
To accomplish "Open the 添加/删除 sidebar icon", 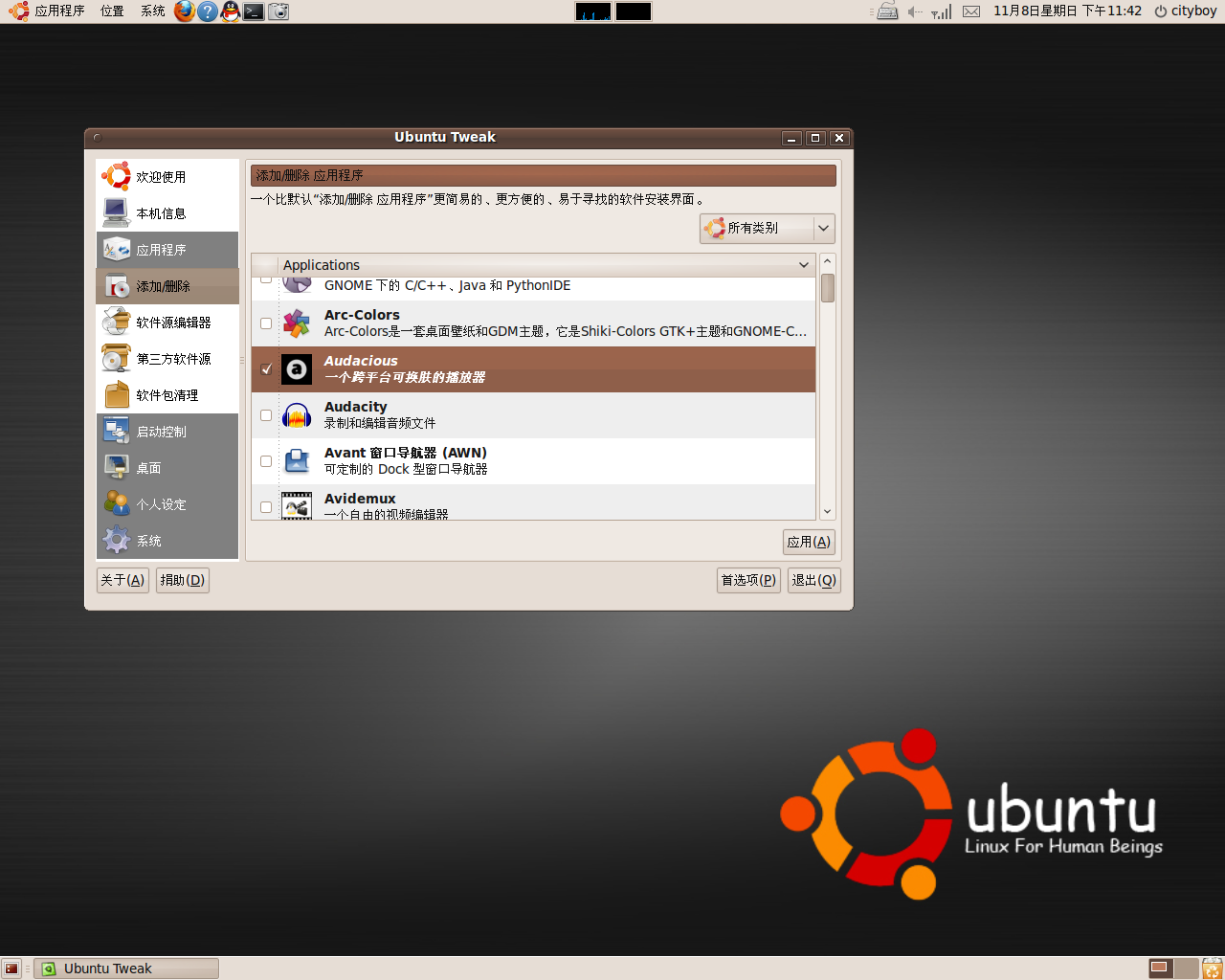I will coord(116,286).
